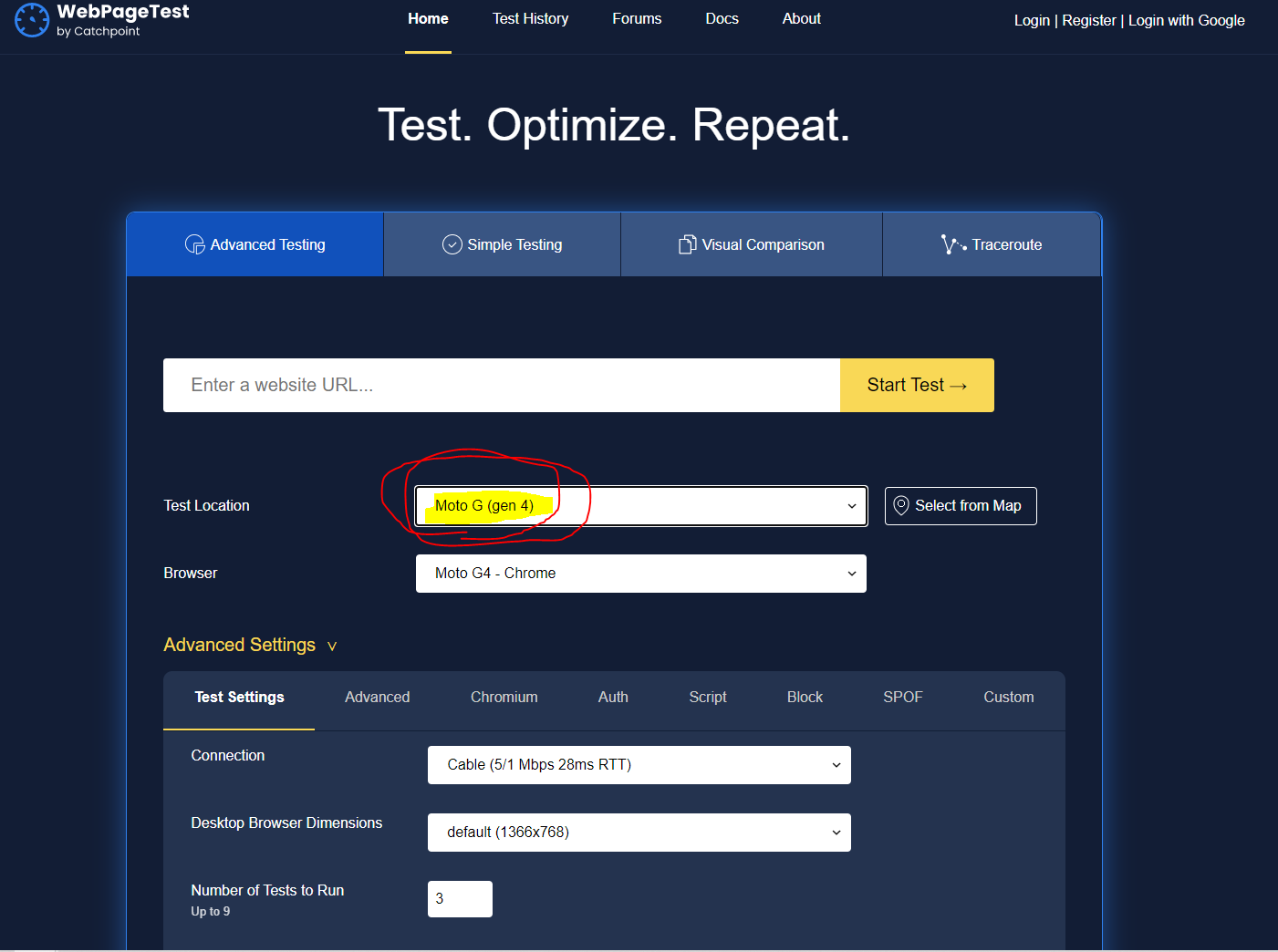Click the Traceroute path icon
Viewport: 1278px width, 952px height.
953,244
